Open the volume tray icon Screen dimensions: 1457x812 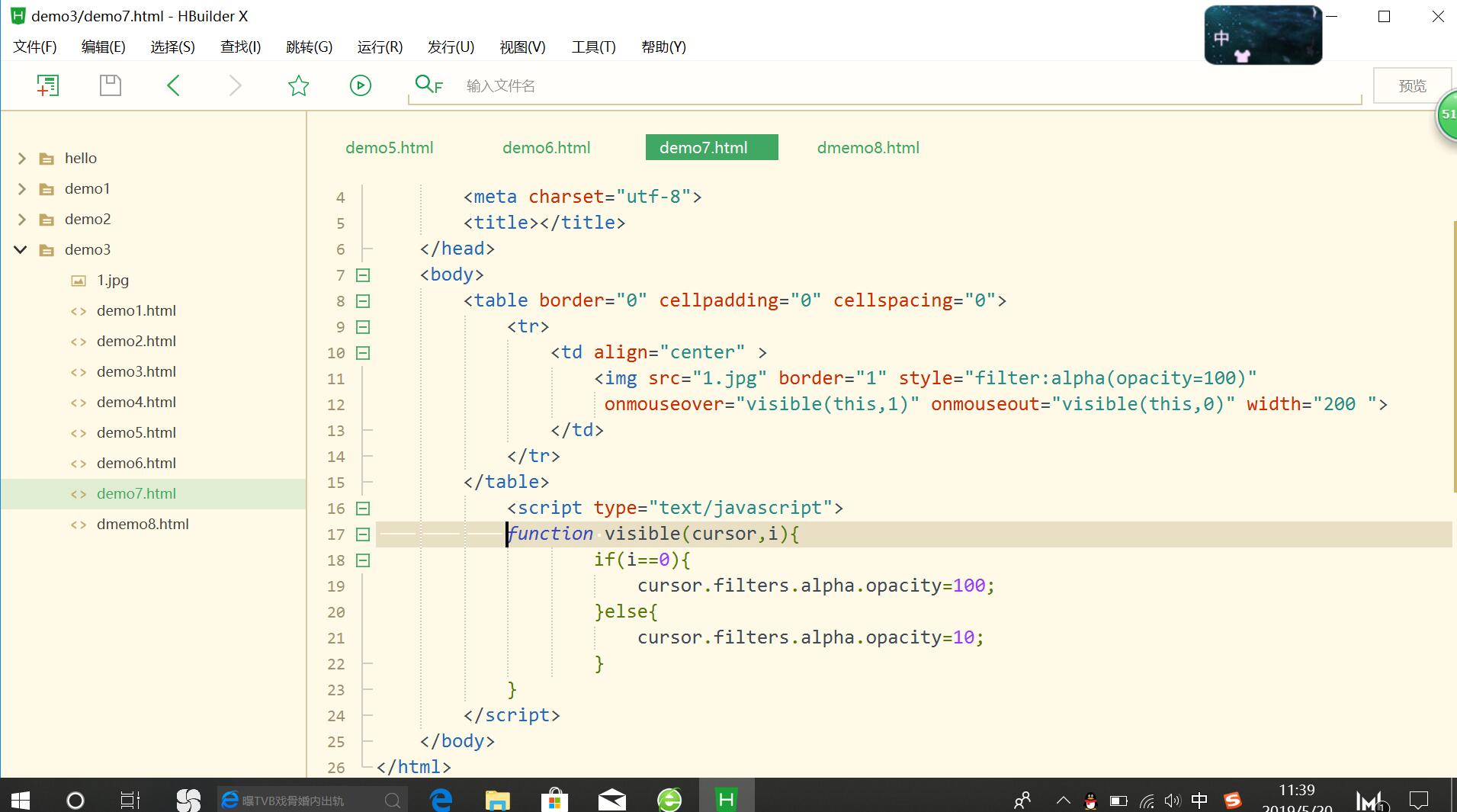pos(1173,801)
